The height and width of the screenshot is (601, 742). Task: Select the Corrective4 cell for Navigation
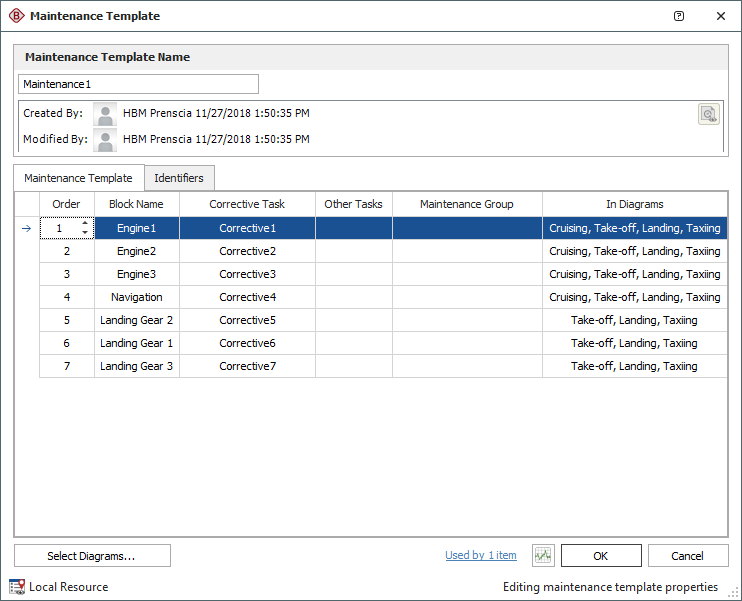[247, 297]
